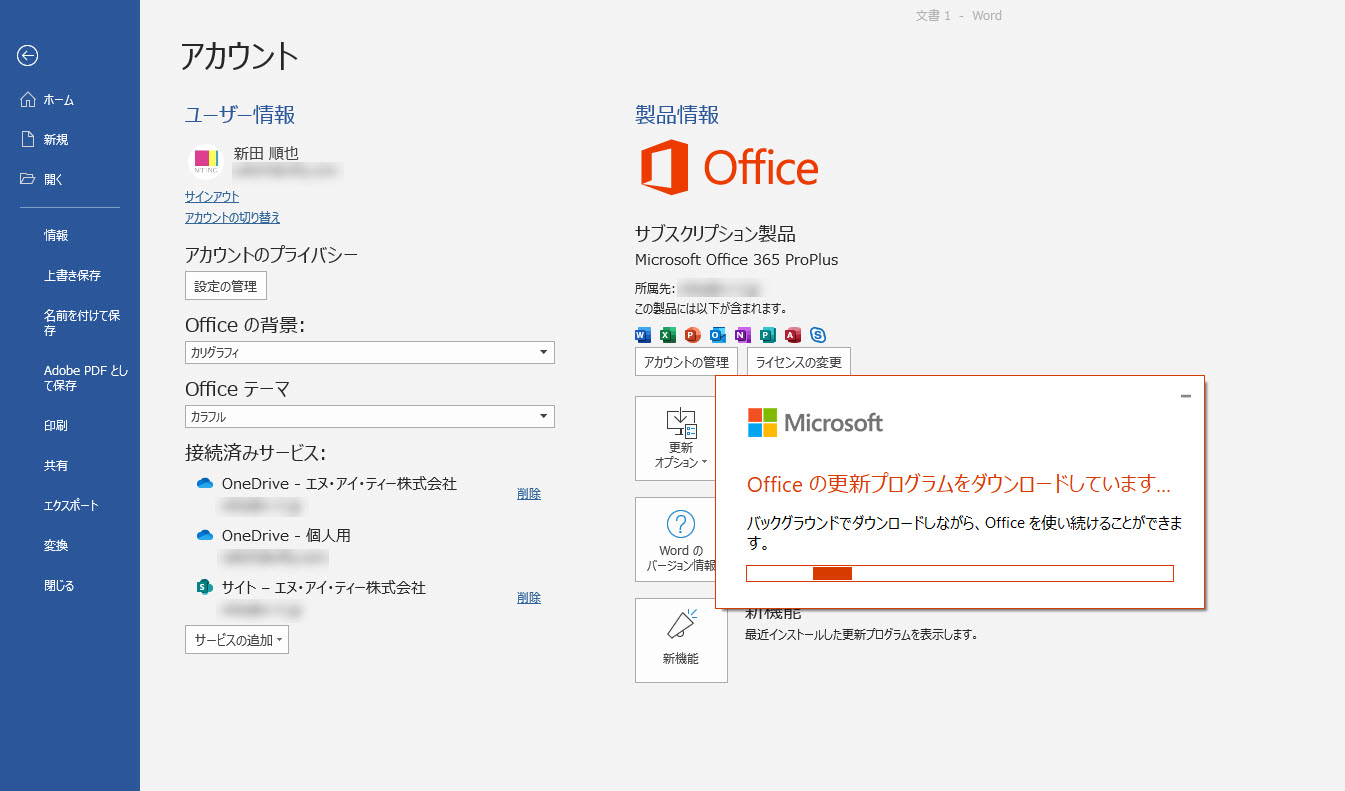Open the Office の背景 dropdown

(x=369, y=352)
